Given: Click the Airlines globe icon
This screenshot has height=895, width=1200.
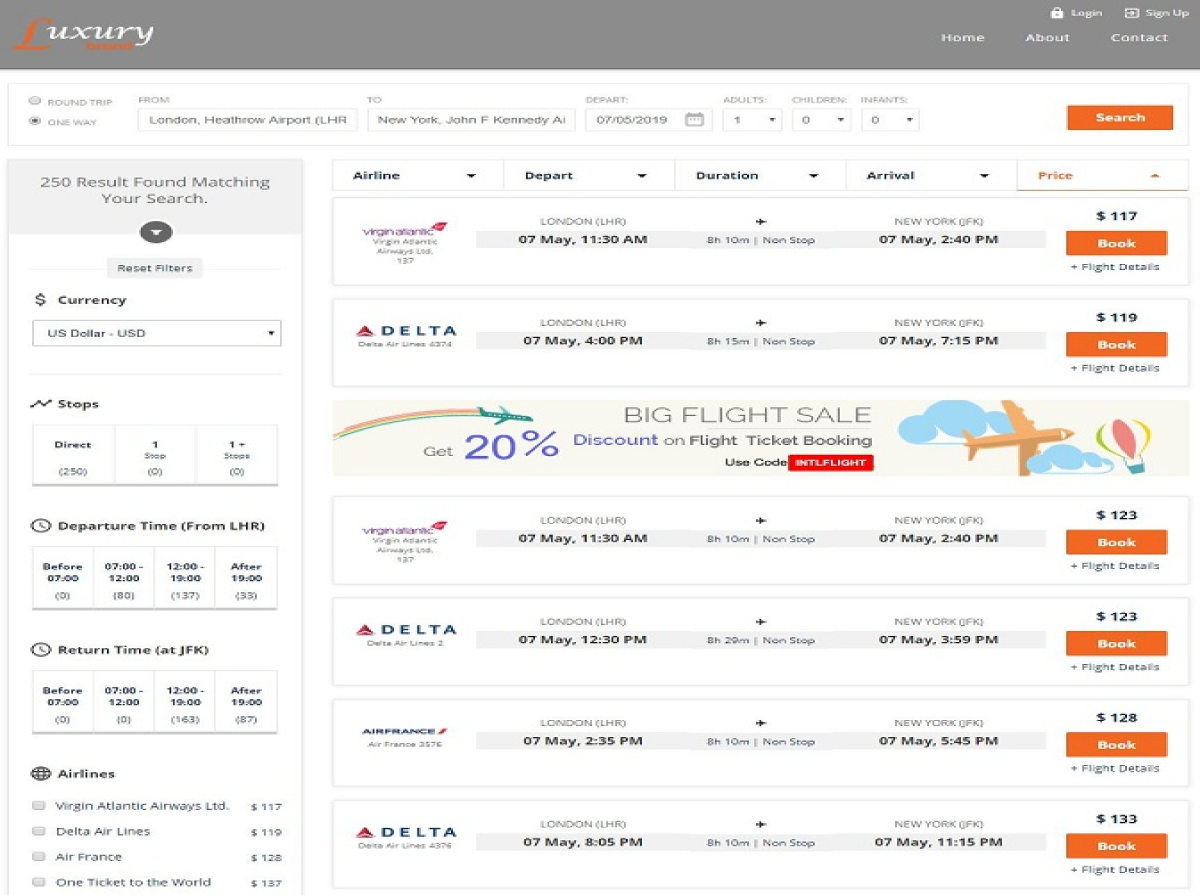Looking at the screenshot, I should [x=41, y=774].
